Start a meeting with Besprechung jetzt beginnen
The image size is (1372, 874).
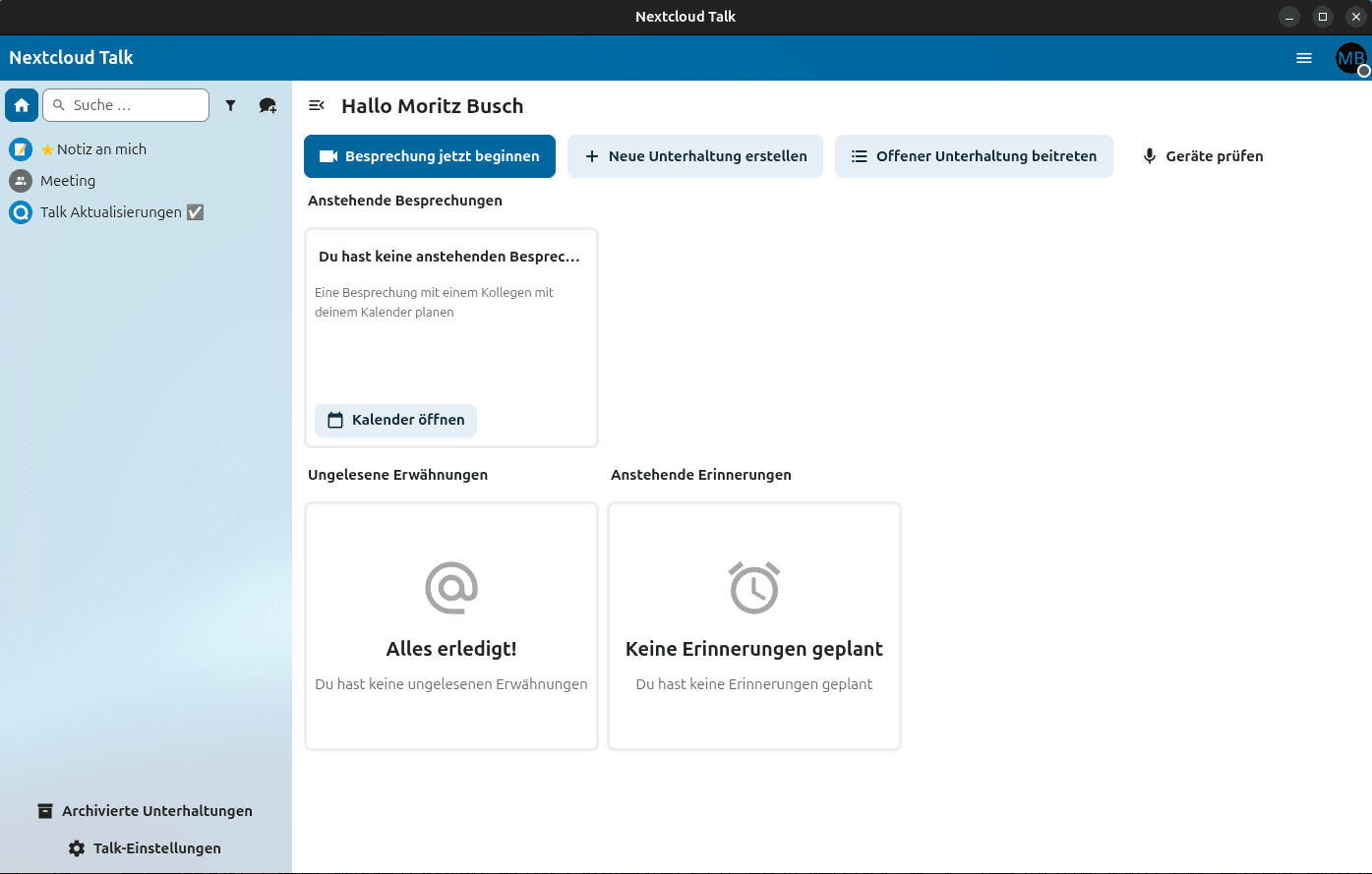tap(430, 155)
